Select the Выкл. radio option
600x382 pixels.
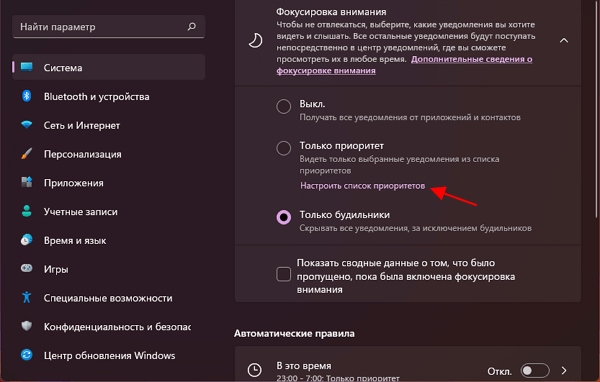pyautogui.click(x=284, y=107)
